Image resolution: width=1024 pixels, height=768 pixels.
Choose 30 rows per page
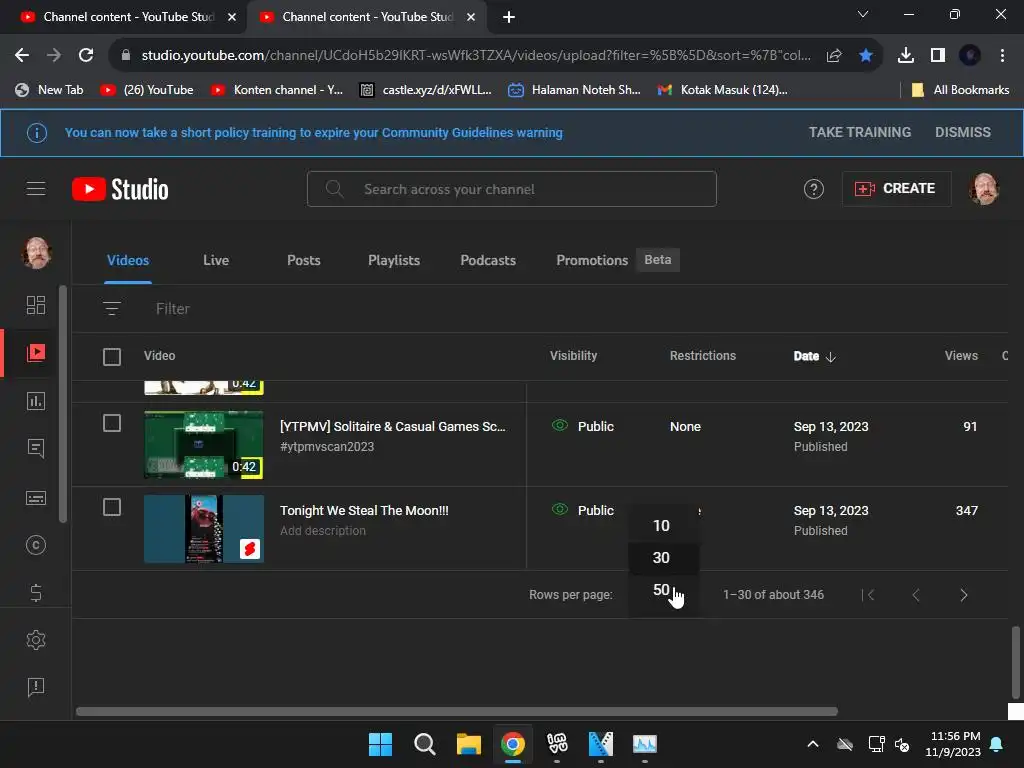(x=662, y=558)
